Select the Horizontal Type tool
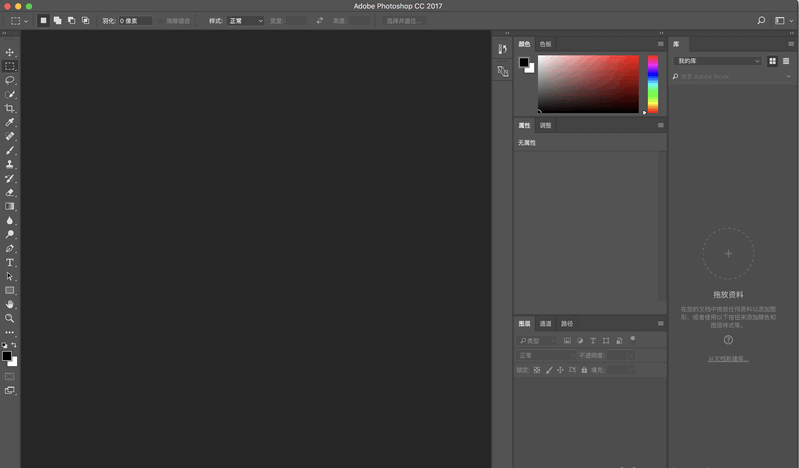Viewport: 799px width, 468px height. point(10,262)
